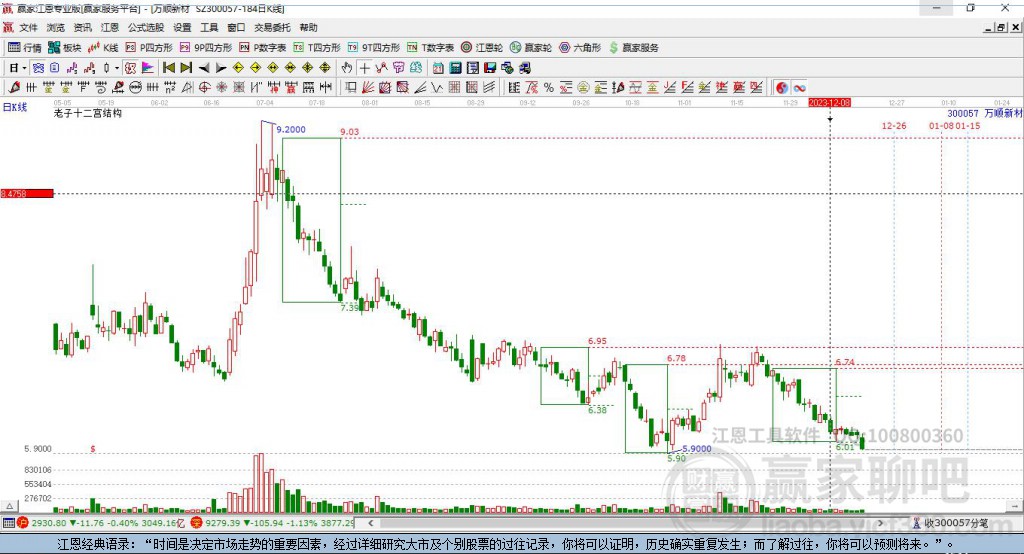Open the P四方形 tool

[149, 48]
